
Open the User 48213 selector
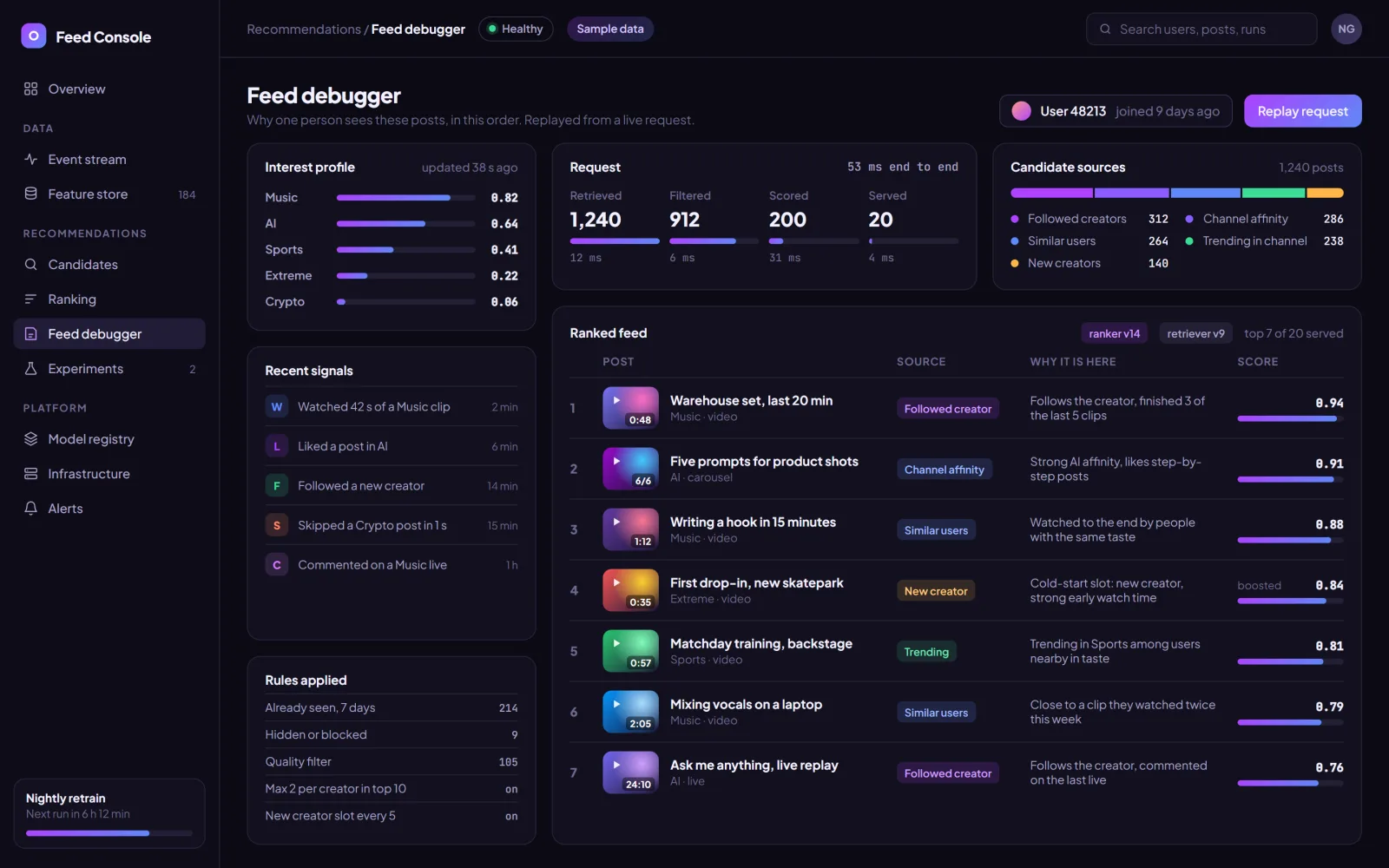click(1116, 111)
